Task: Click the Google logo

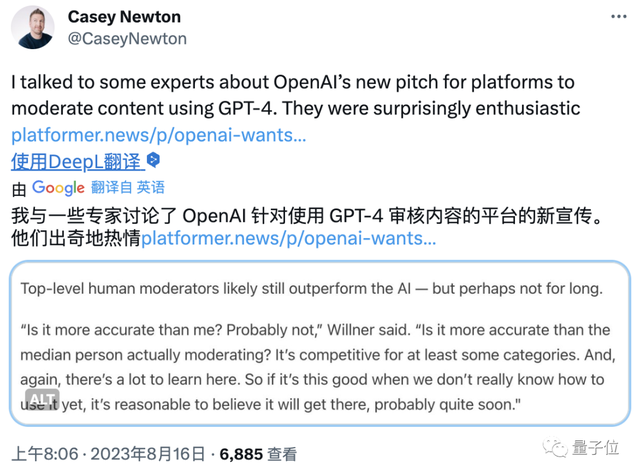Action: [58, 187]
